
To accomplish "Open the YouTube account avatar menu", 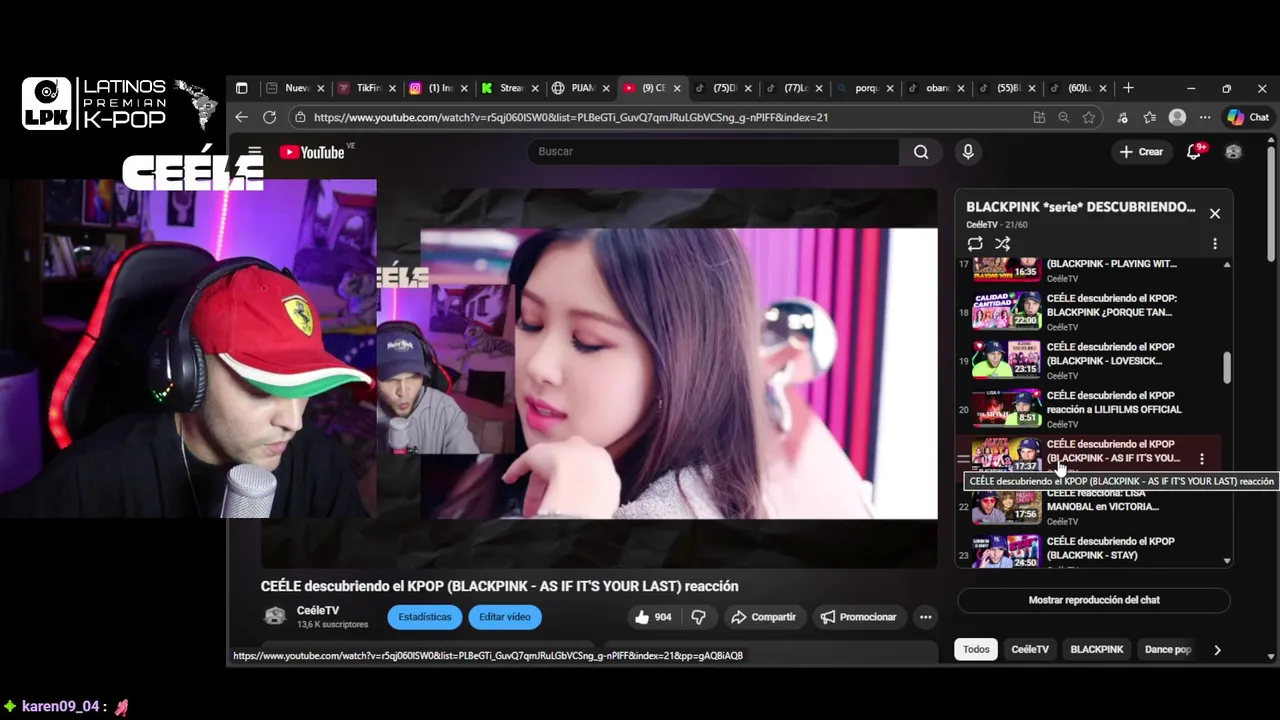I will point(1233,152).
